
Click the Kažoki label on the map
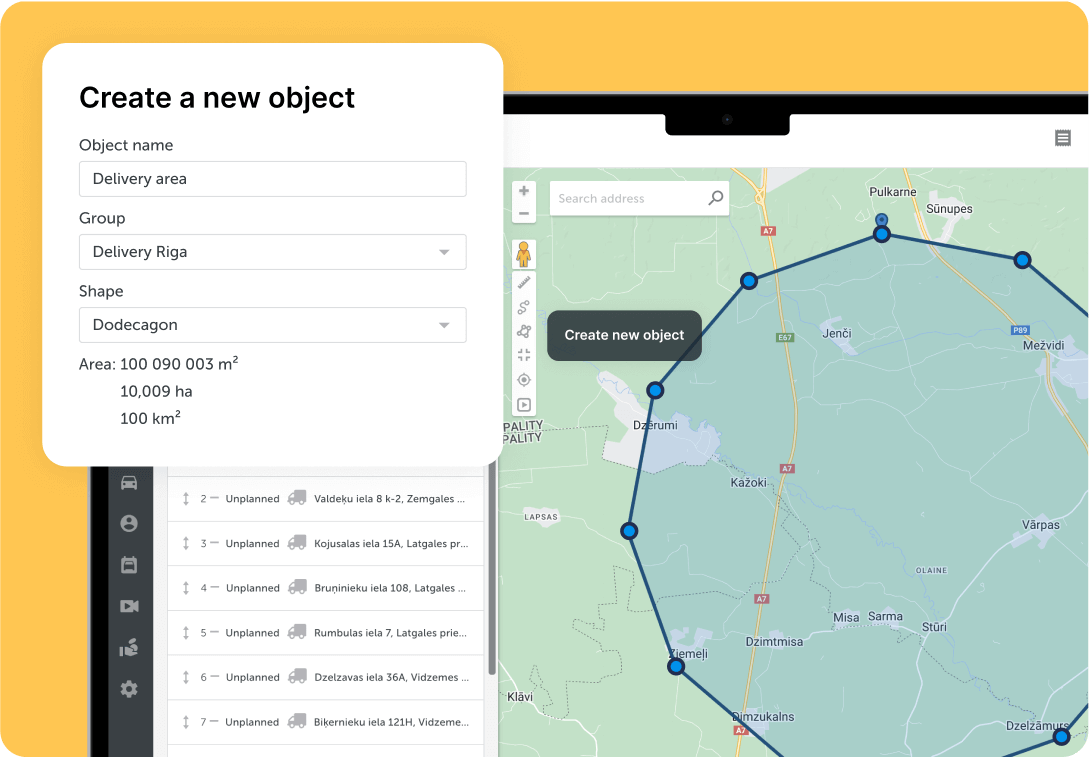pyautogui.click(x=749, y=482)
